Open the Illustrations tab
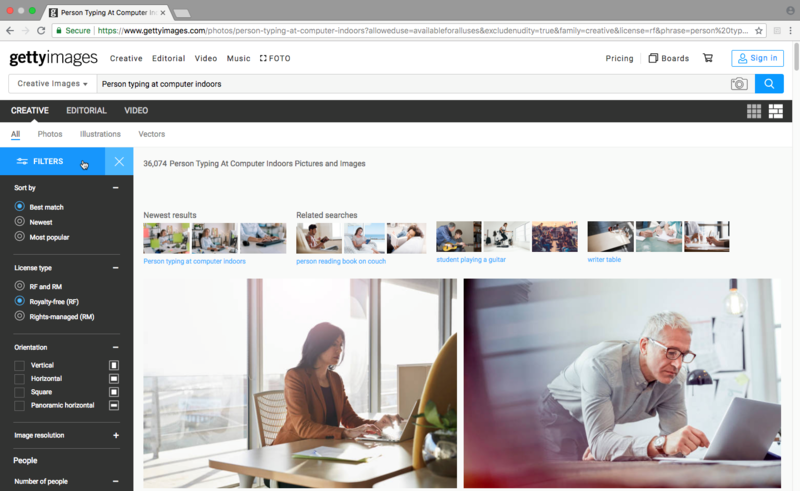Viewport: 800px width, 491px height. [x=100, y=134]
